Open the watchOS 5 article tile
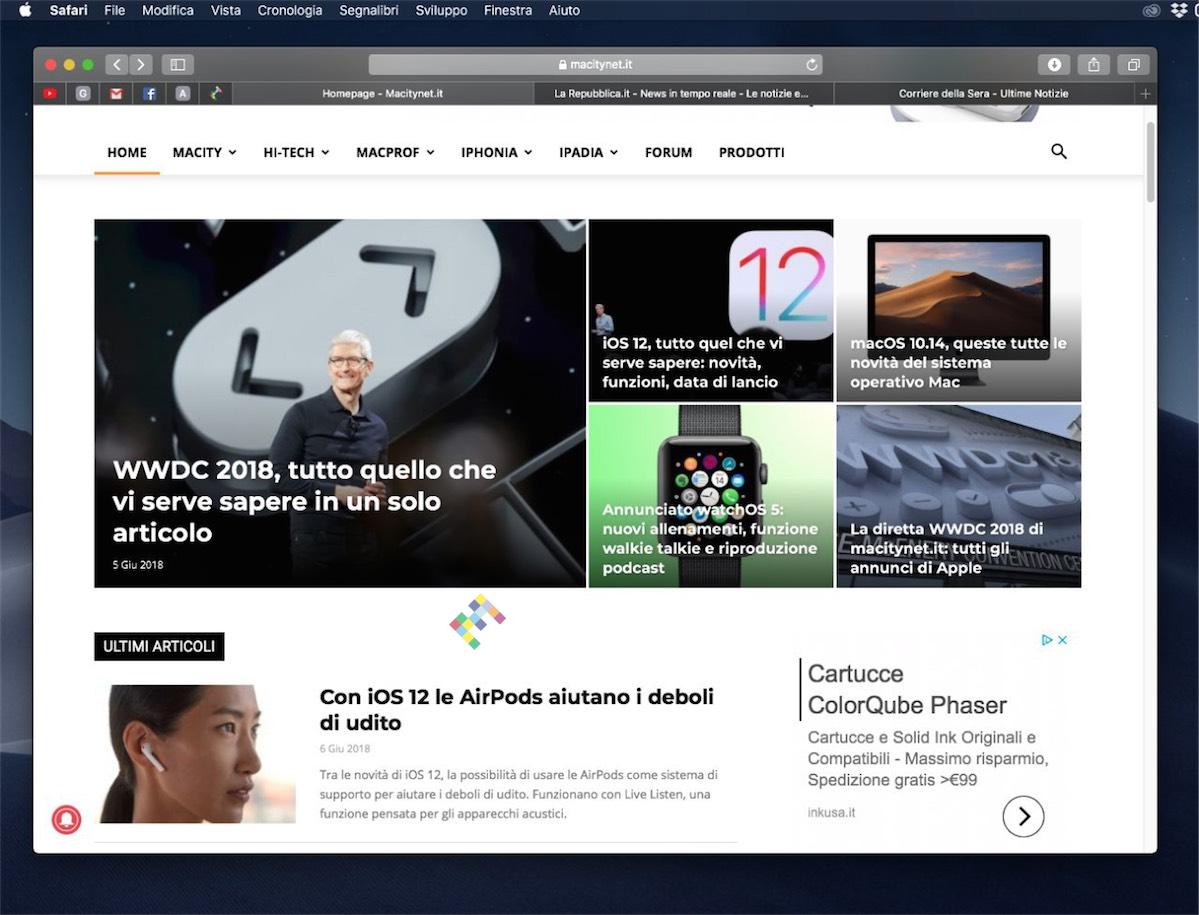 tap(710, 496)
